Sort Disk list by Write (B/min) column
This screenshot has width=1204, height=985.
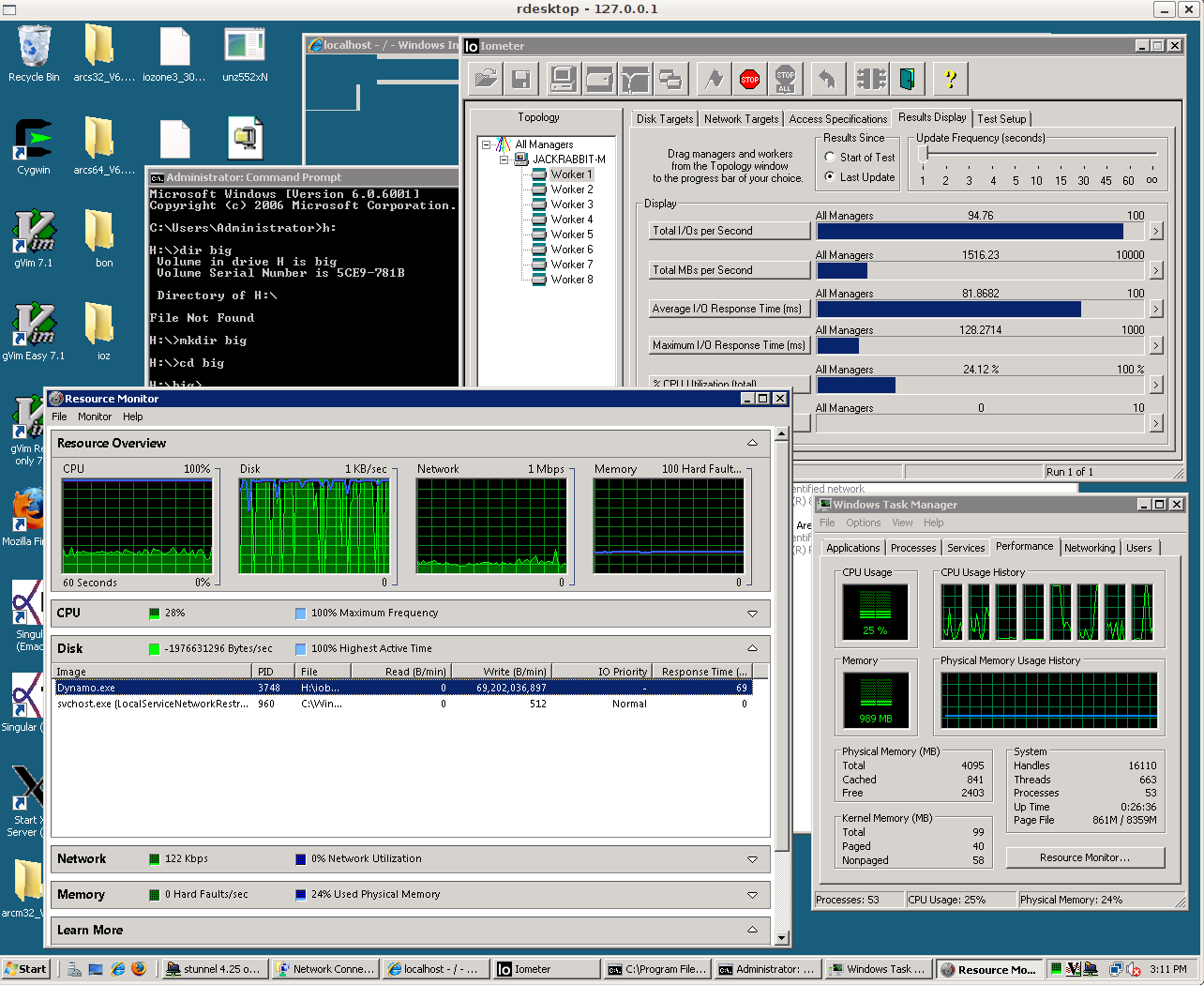click(501, 672)
